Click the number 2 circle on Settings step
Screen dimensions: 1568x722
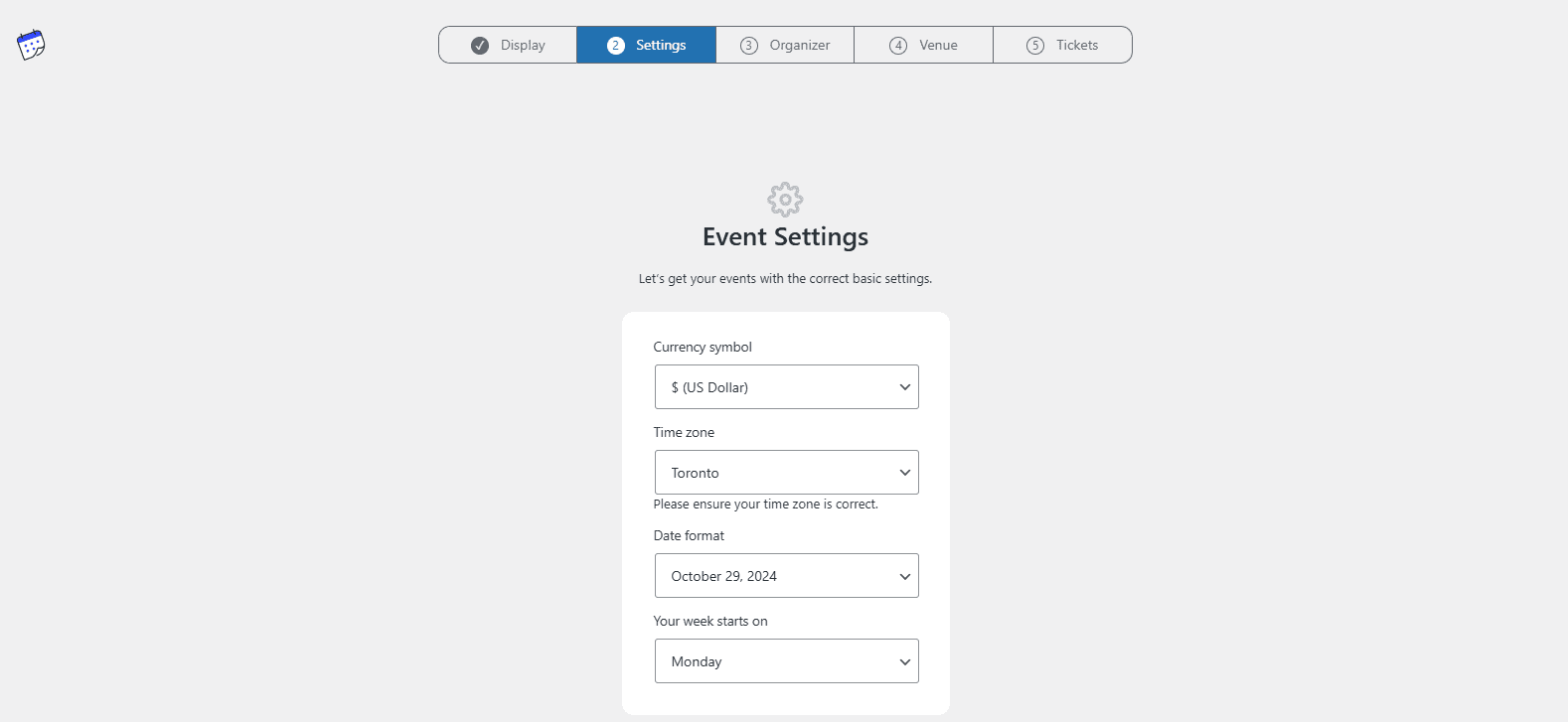pyautogui.click(x=616, y=46)
